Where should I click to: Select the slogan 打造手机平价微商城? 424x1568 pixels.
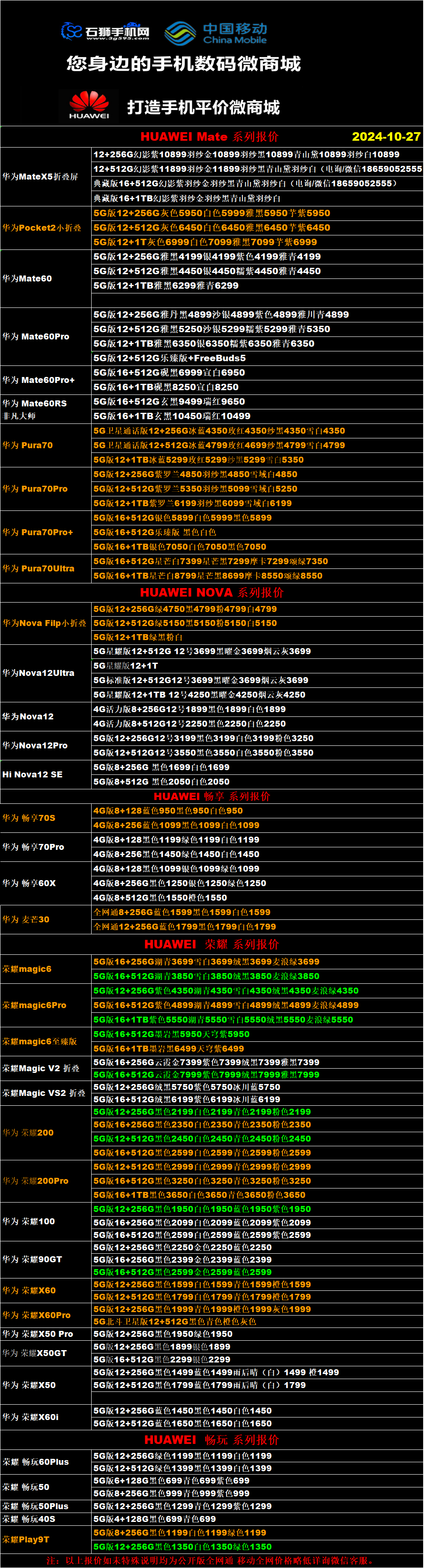(203, 108)
